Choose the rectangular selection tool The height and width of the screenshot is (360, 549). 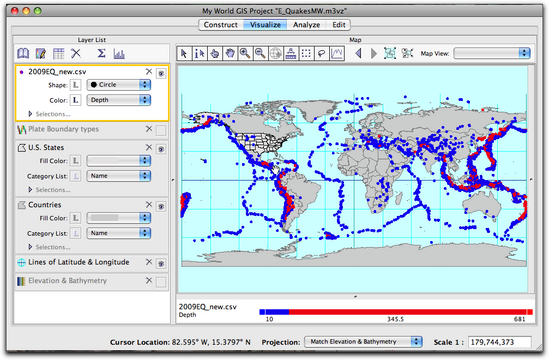(306, 54)
